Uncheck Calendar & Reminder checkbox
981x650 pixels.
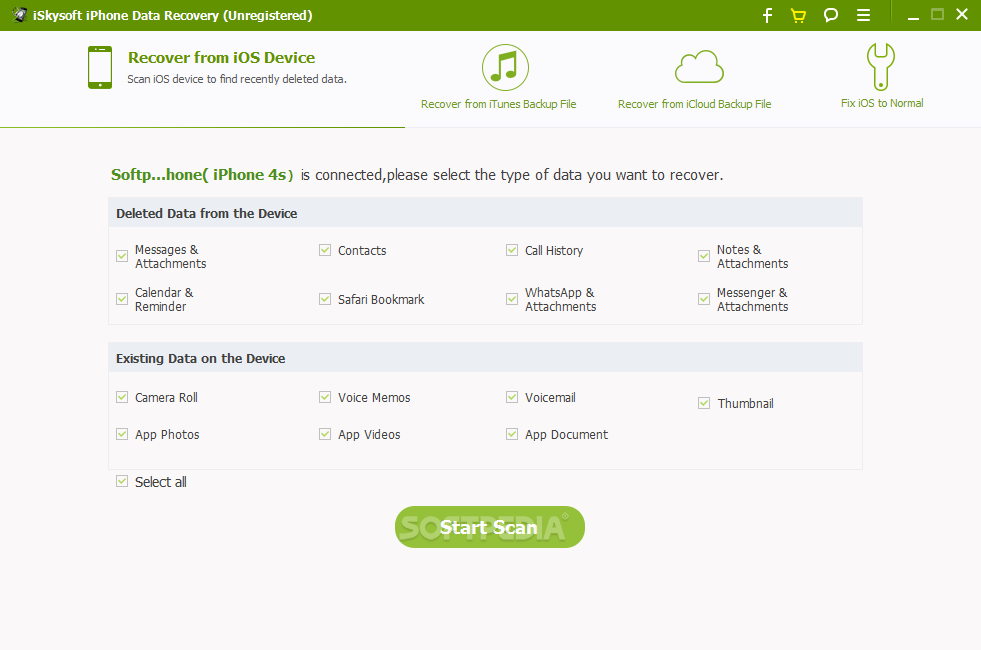pos(122,299)
